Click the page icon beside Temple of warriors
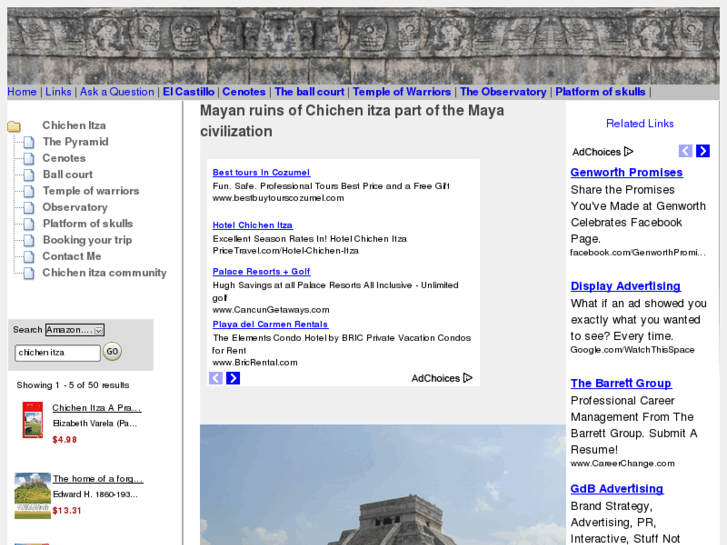Screen dimensions: 727x545 tap(29, 191)
